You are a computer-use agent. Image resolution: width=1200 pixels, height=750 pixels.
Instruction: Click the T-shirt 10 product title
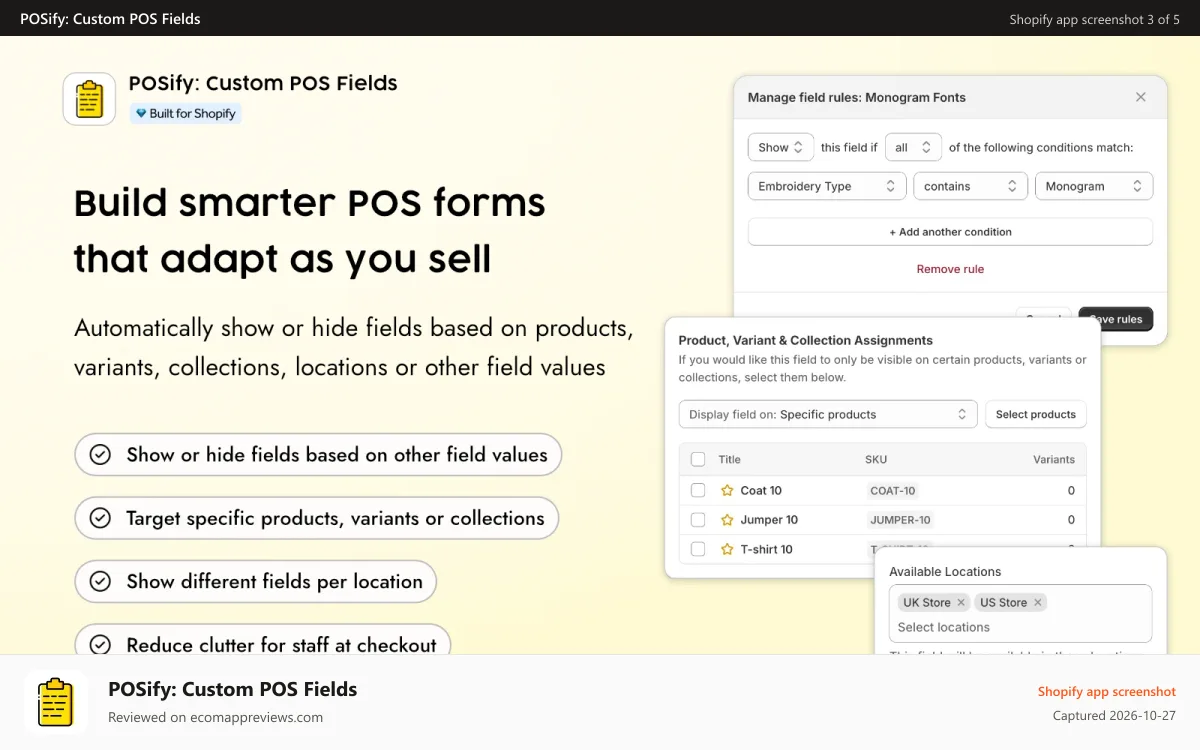(x=767, y=549)
